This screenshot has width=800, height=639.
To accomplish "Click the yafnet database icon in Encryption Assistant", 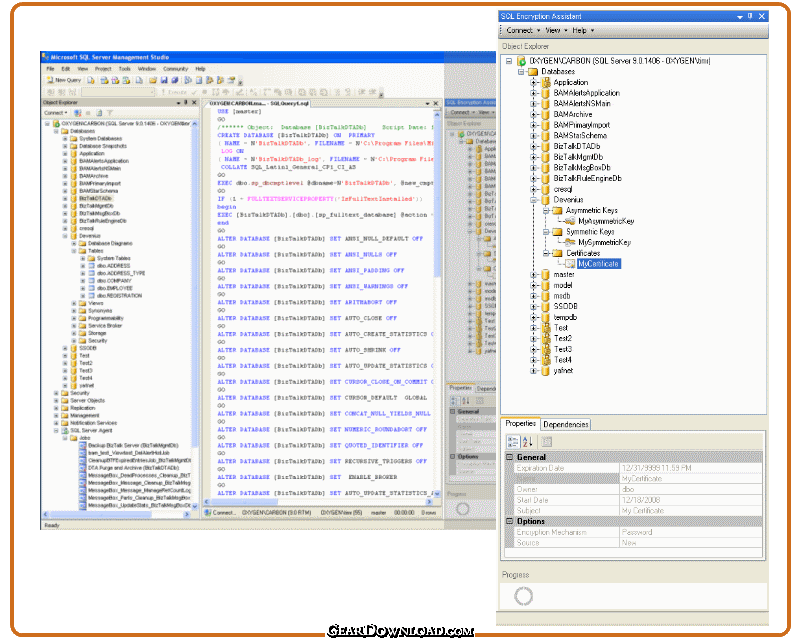I will tap(546, 371).
